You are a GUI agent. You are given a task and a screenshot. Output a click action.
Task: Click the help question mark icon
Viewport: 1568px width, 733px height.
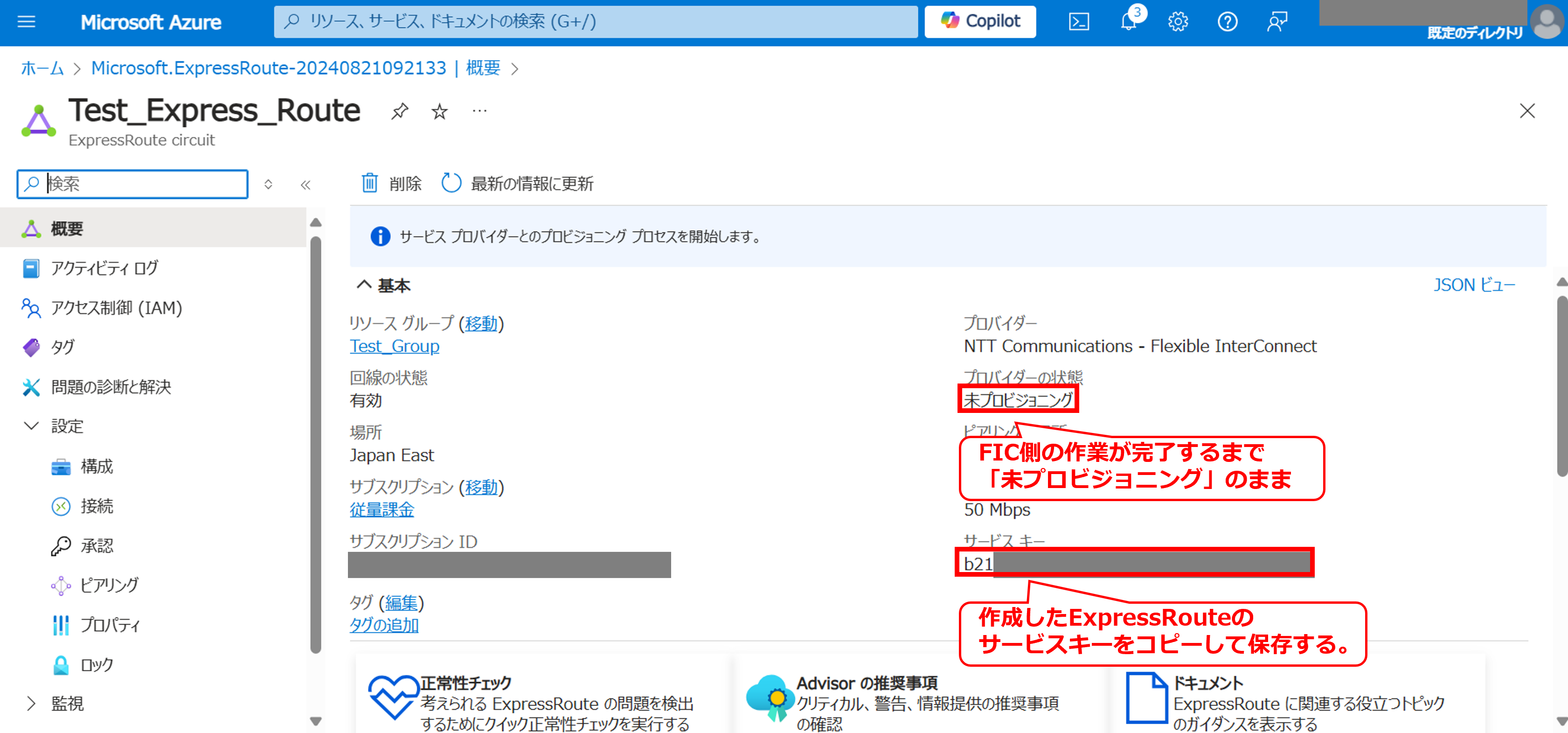tap(1227, 22)
